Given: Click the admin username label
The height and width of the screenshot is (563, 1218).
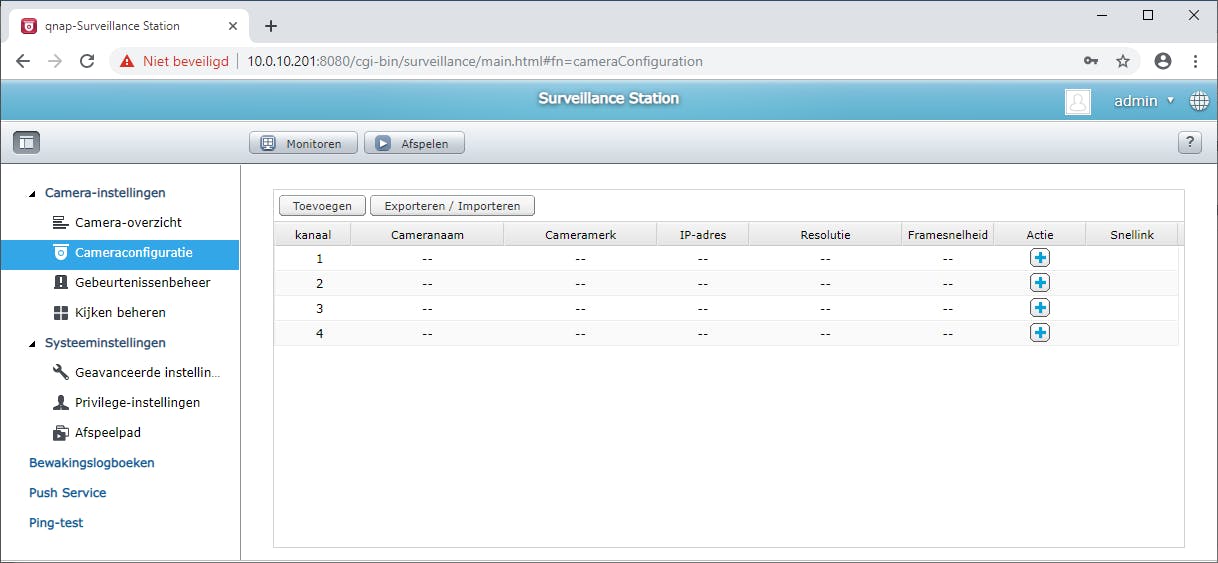Looking at the screenshot, I should point(1135,101).
